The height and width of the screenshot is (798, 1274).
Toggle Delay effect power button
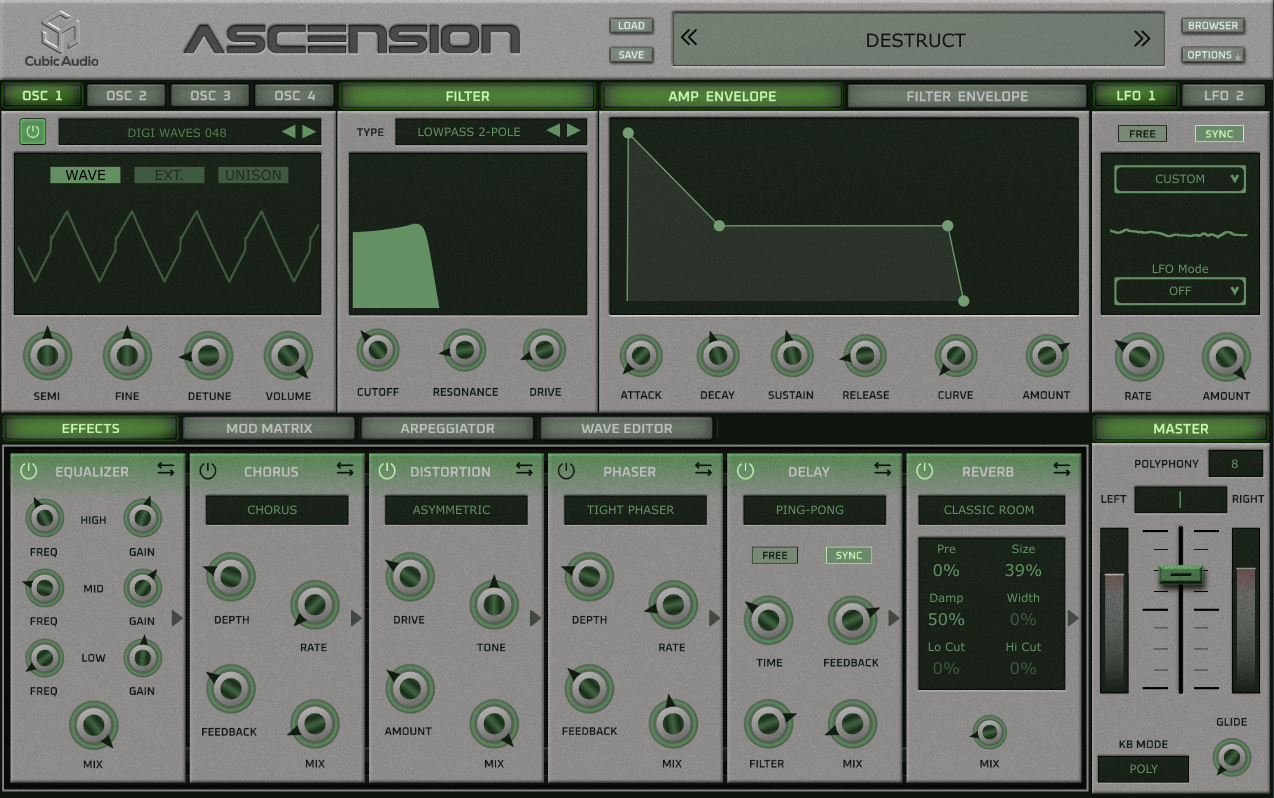[745, 471]
